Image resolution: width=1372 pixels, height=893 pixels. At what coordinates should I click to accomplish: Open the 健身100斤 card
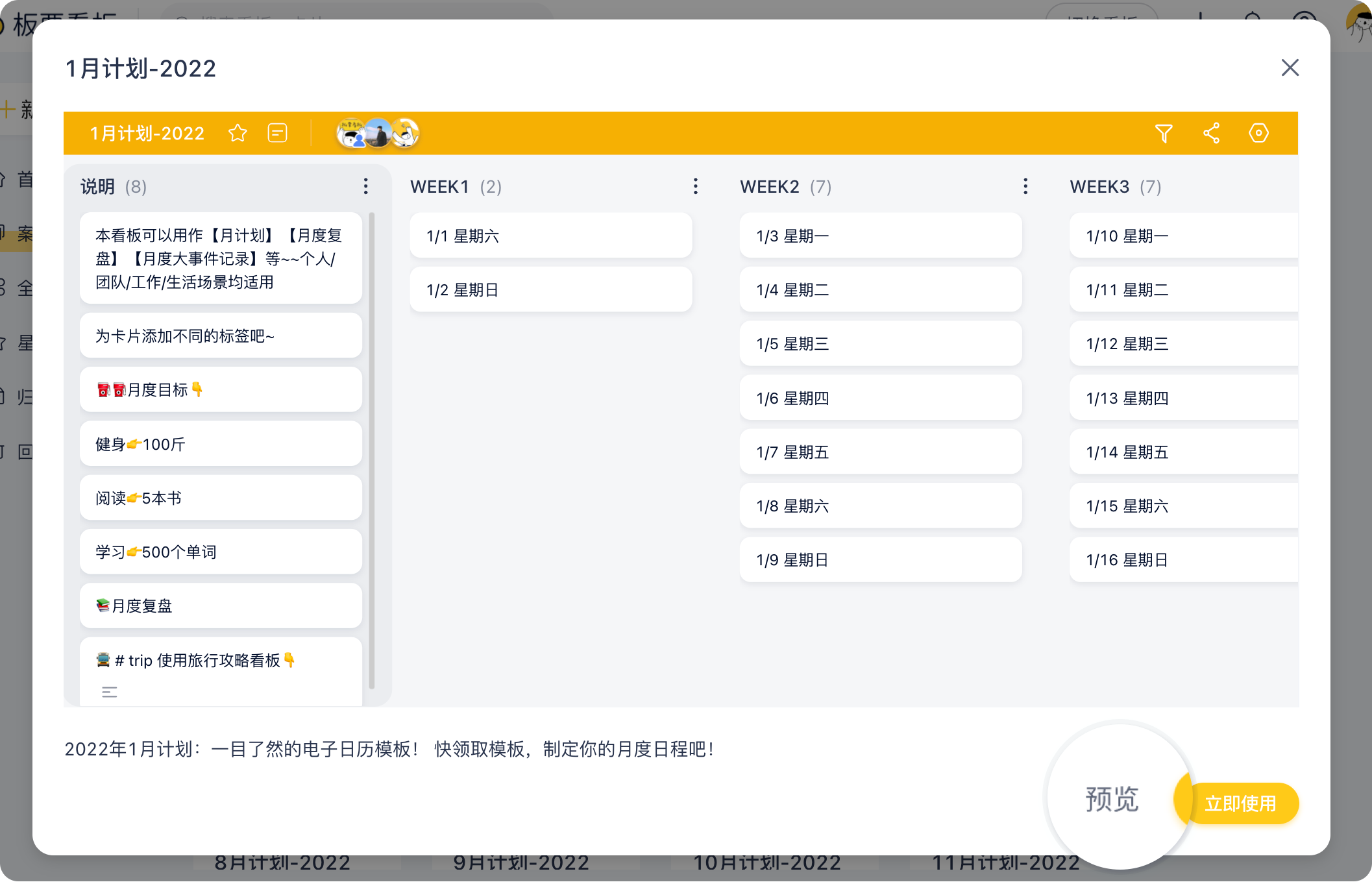(221, 444)
